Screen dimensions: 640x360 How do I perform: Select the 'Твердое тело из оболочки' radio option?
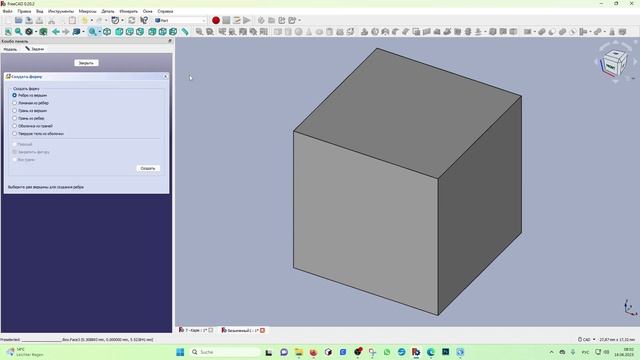[14, 134]
